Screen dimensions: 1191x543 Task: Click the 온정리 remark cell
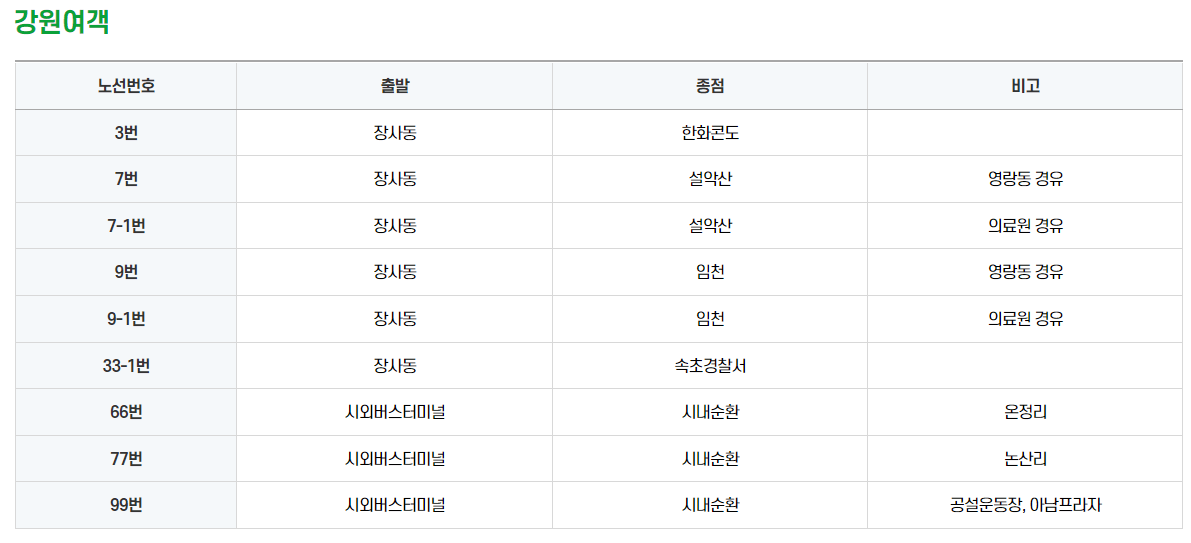pos(1025,412)
